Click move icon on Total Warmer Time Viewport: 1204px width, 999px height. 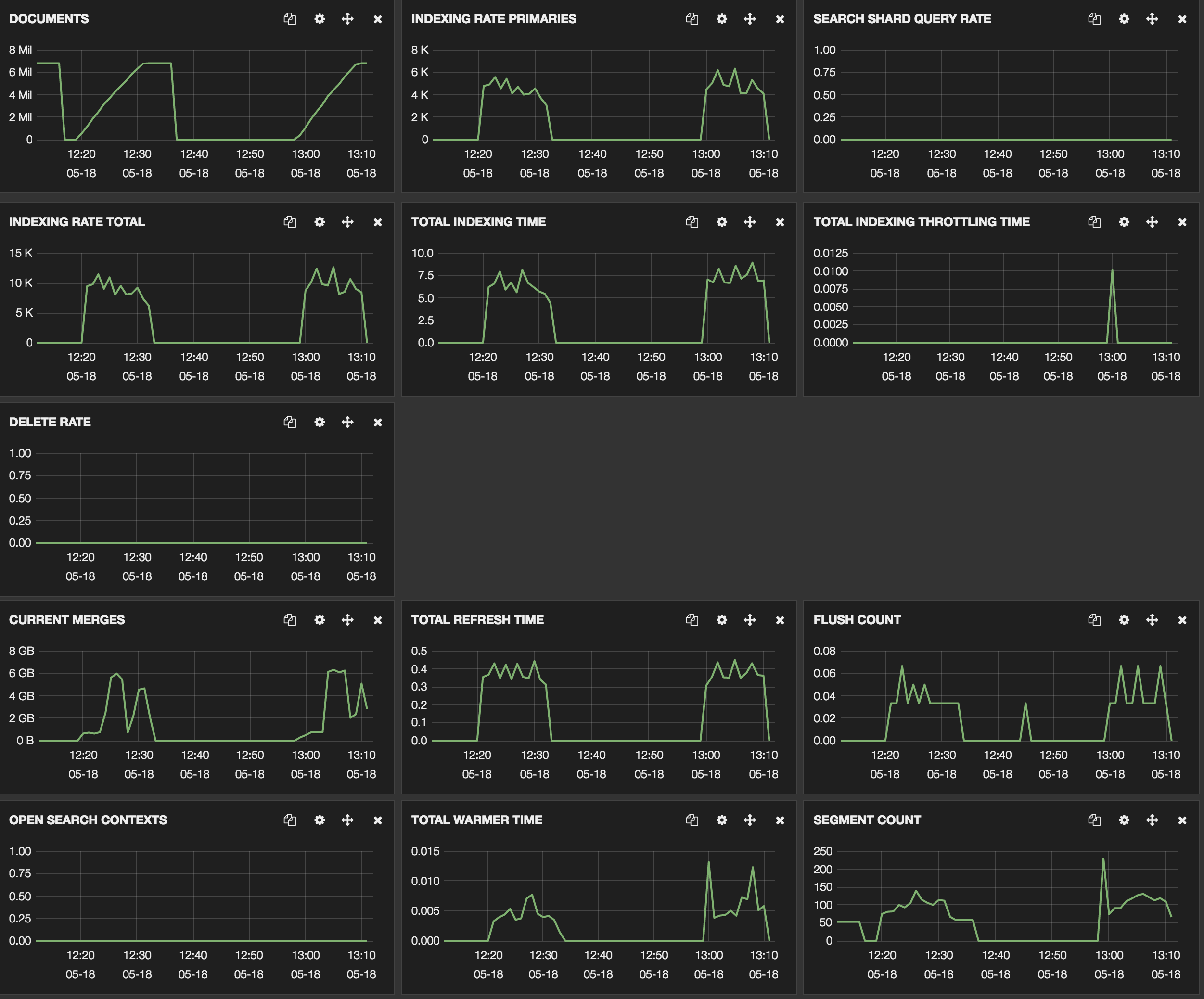[749, 820]
